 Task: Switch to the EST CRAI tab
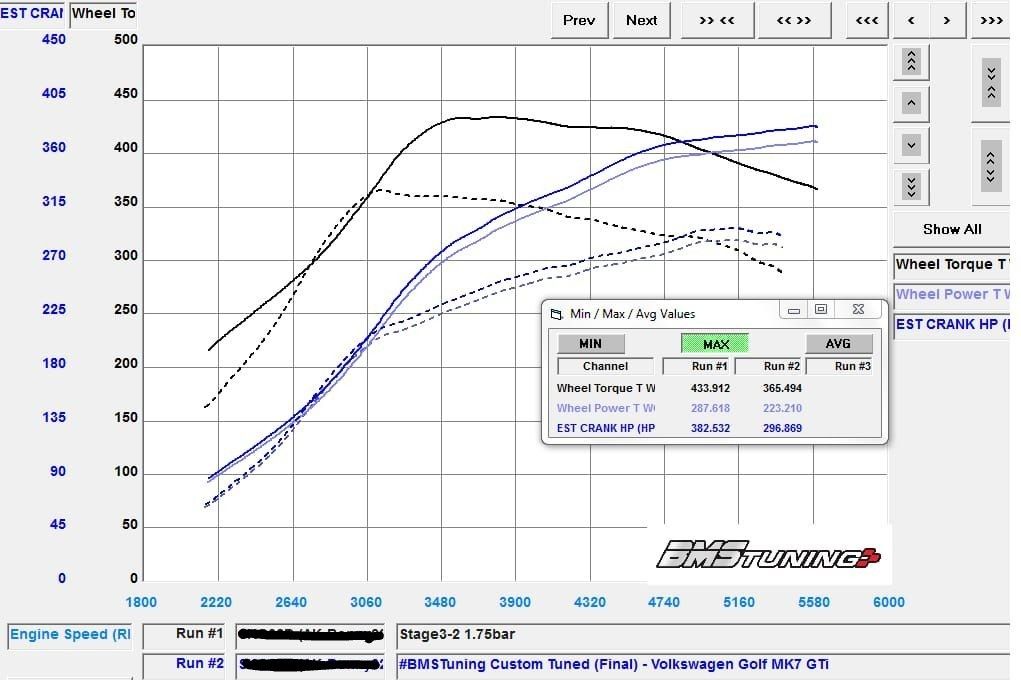[x=31, y=13]
